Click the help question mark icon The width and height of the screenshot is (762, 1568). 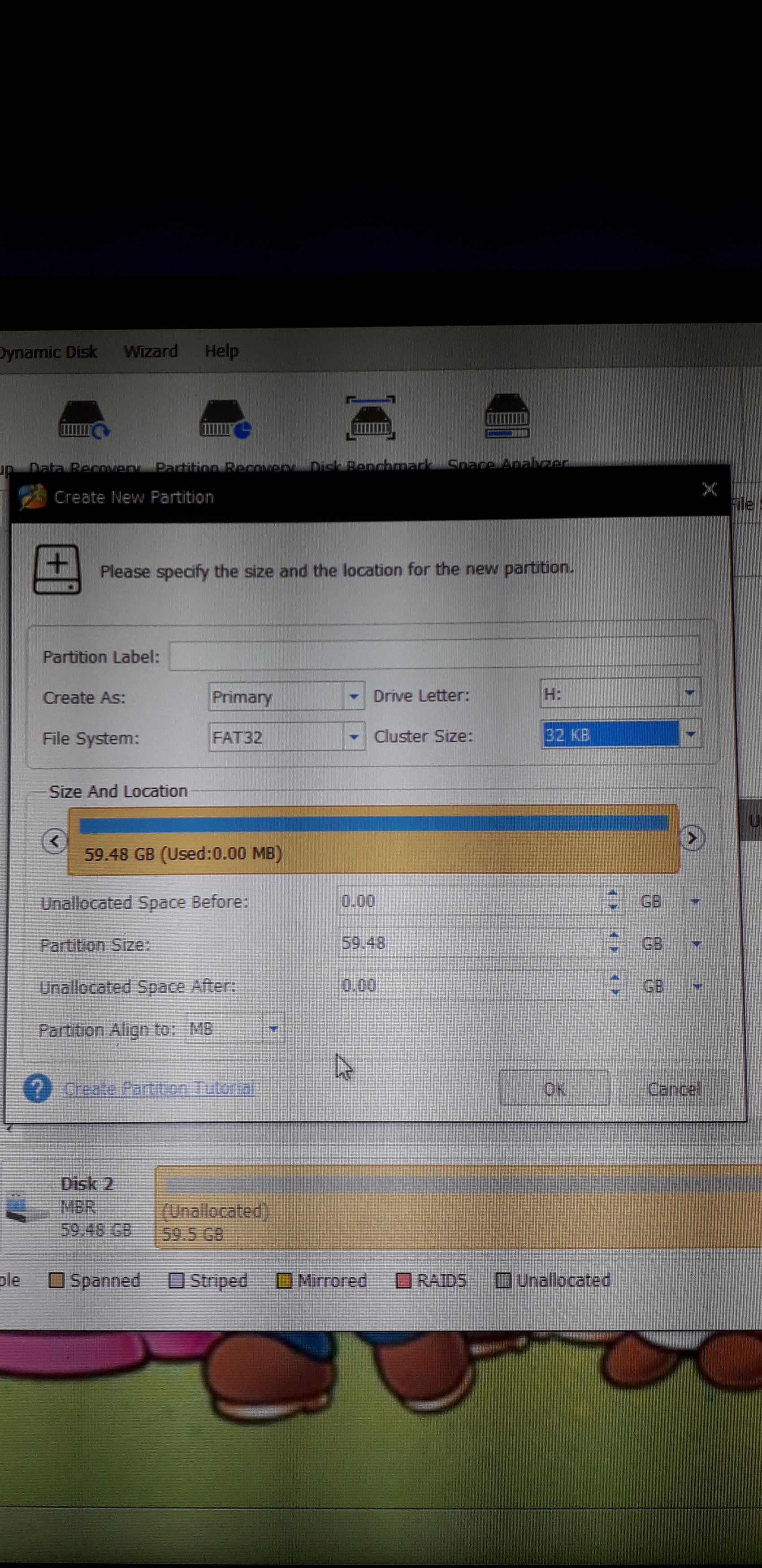click(37, 1088)
